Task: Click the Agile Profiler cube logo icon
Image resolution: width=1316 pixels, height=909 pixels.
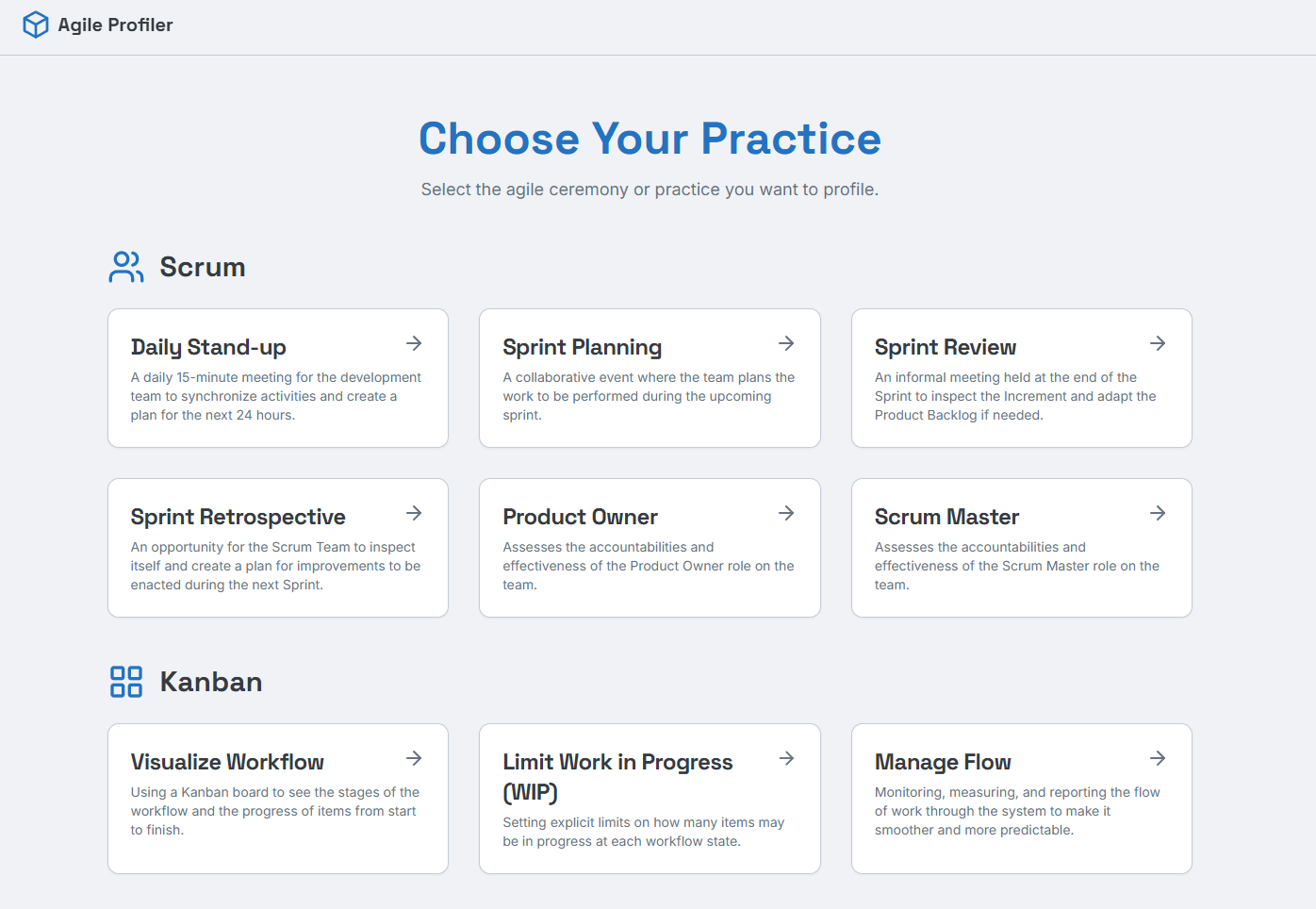Action: coord(35,25)
